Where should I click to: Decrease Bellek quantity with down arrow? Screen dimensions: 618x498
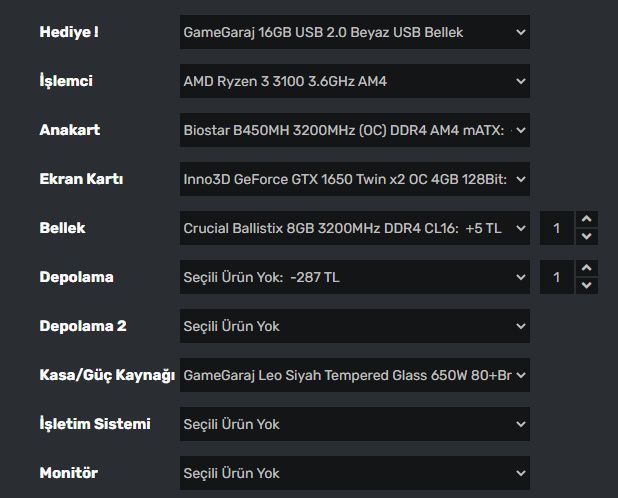click(587, 237)
